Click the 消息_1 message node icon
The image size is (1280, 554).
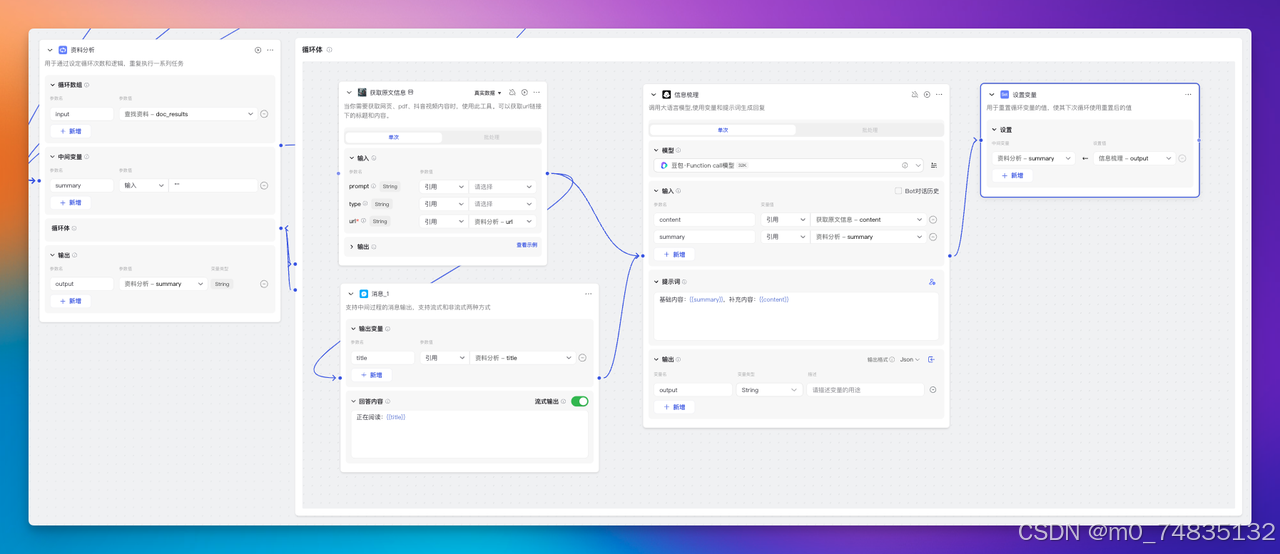tap(364, 293)
